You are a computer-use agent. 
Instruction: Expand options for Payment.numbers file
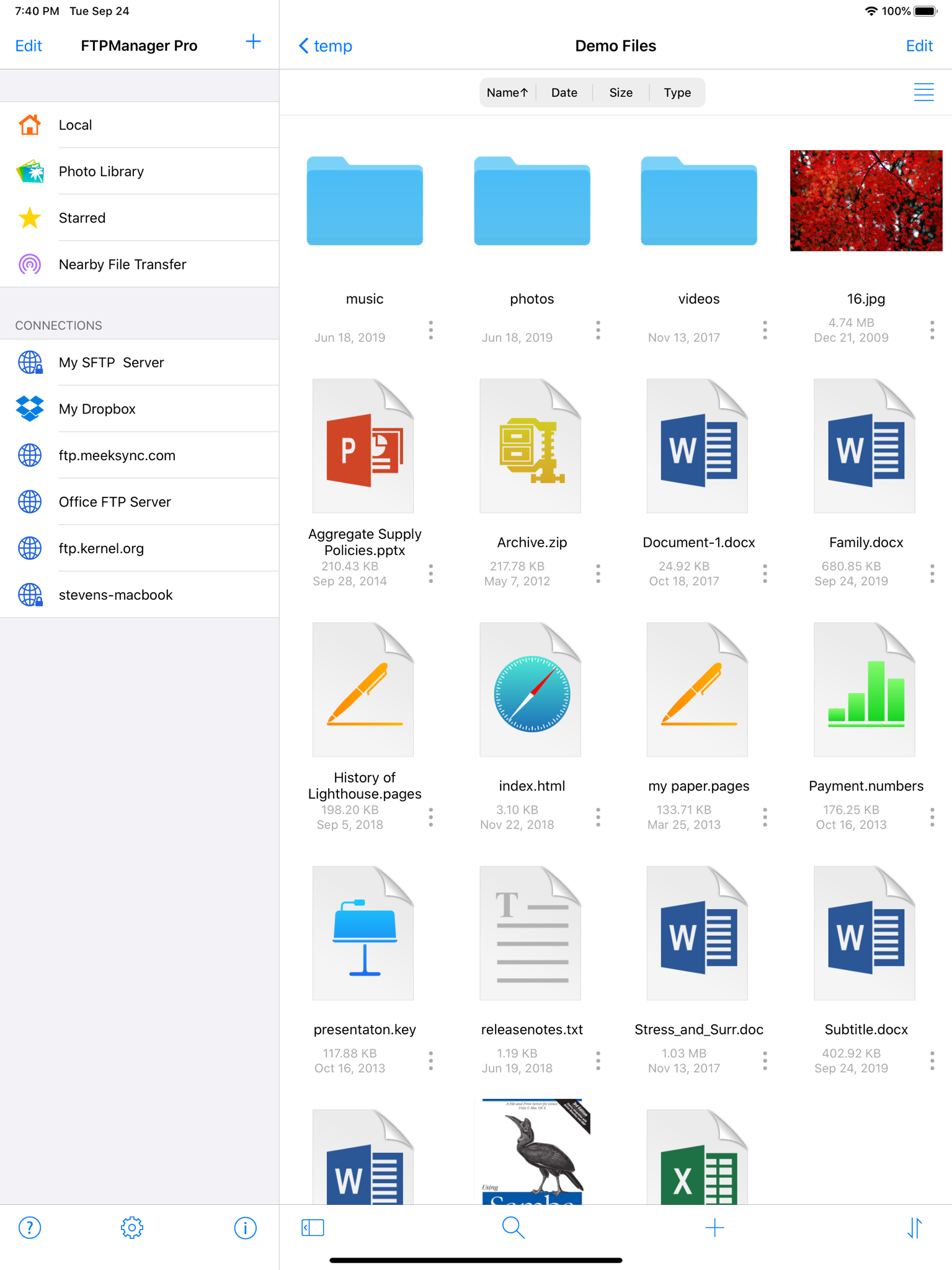click(x=932, y=817)
